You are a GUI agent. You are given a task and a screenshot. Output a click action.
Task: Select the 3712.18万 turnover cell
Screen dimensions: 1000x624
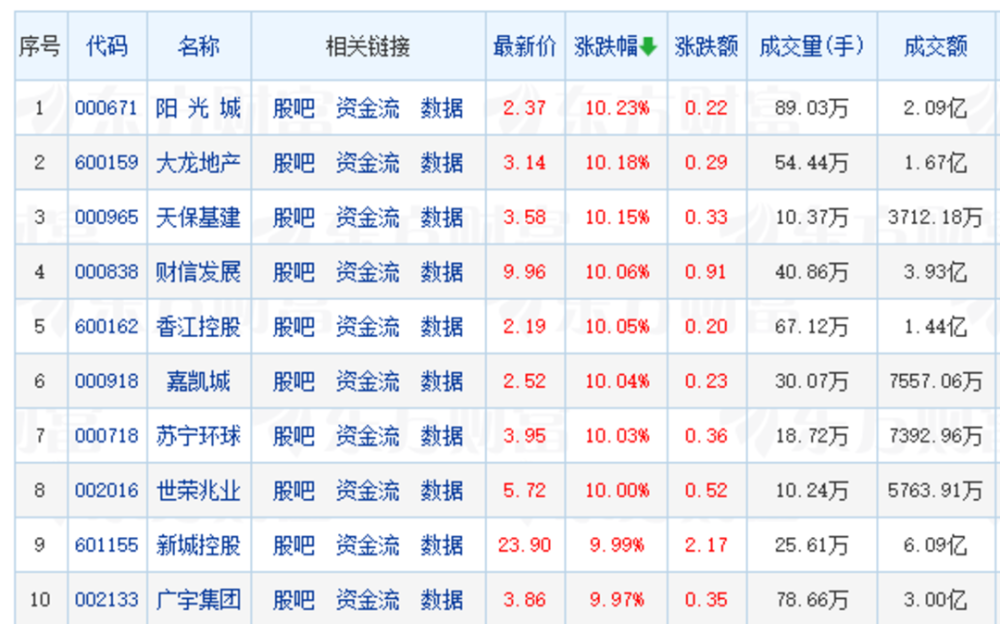click(x=936, y=218)
